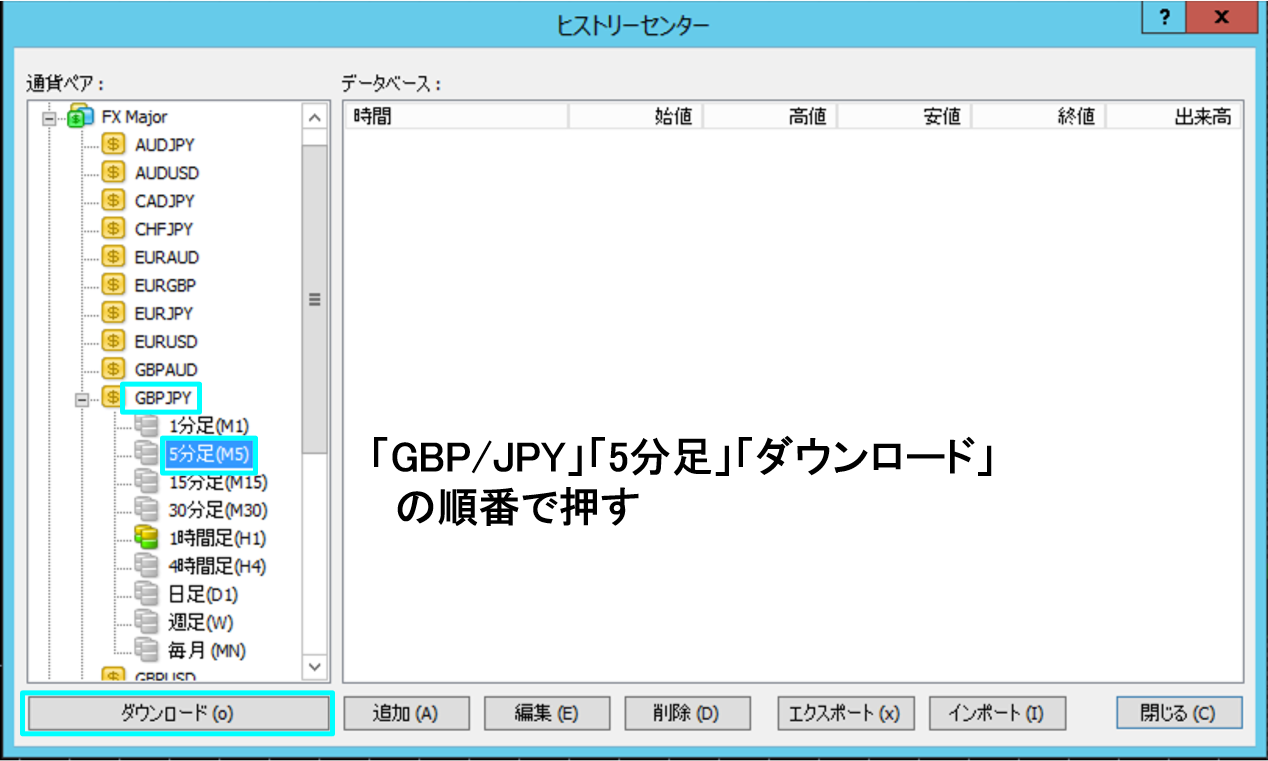Screen dimensions: 1268x761
Task: Collapse the FX Major tree node
Action: coord(48,118)
